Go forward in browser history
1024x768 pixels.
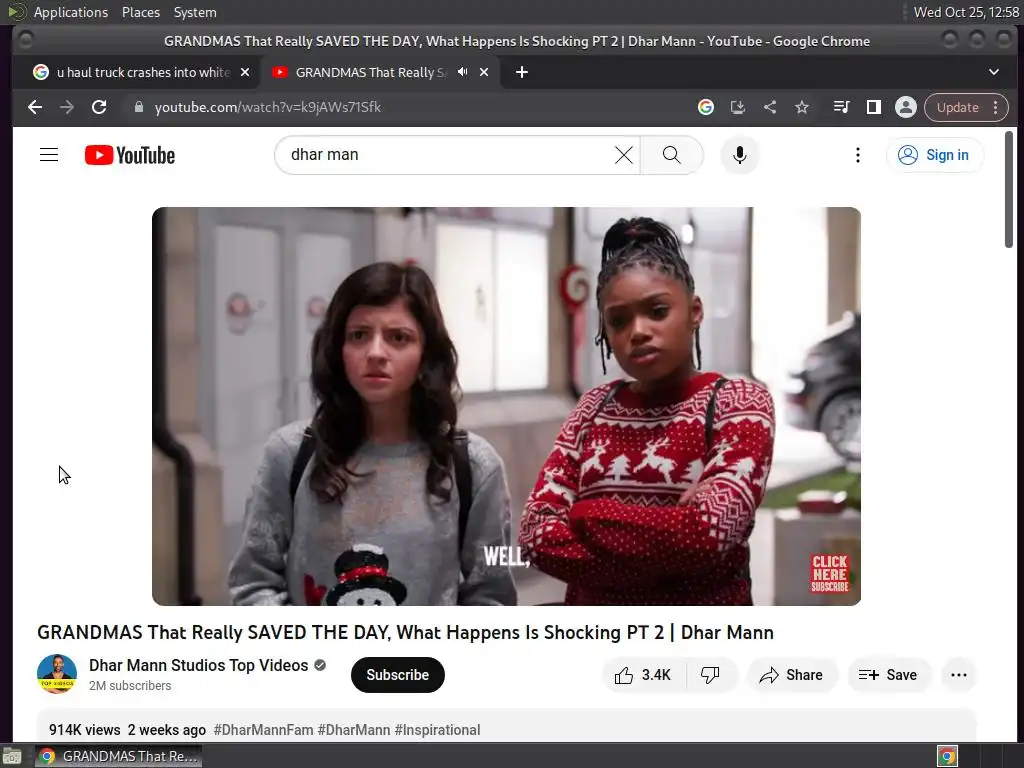pyautogui.click(x=67, y=107)
